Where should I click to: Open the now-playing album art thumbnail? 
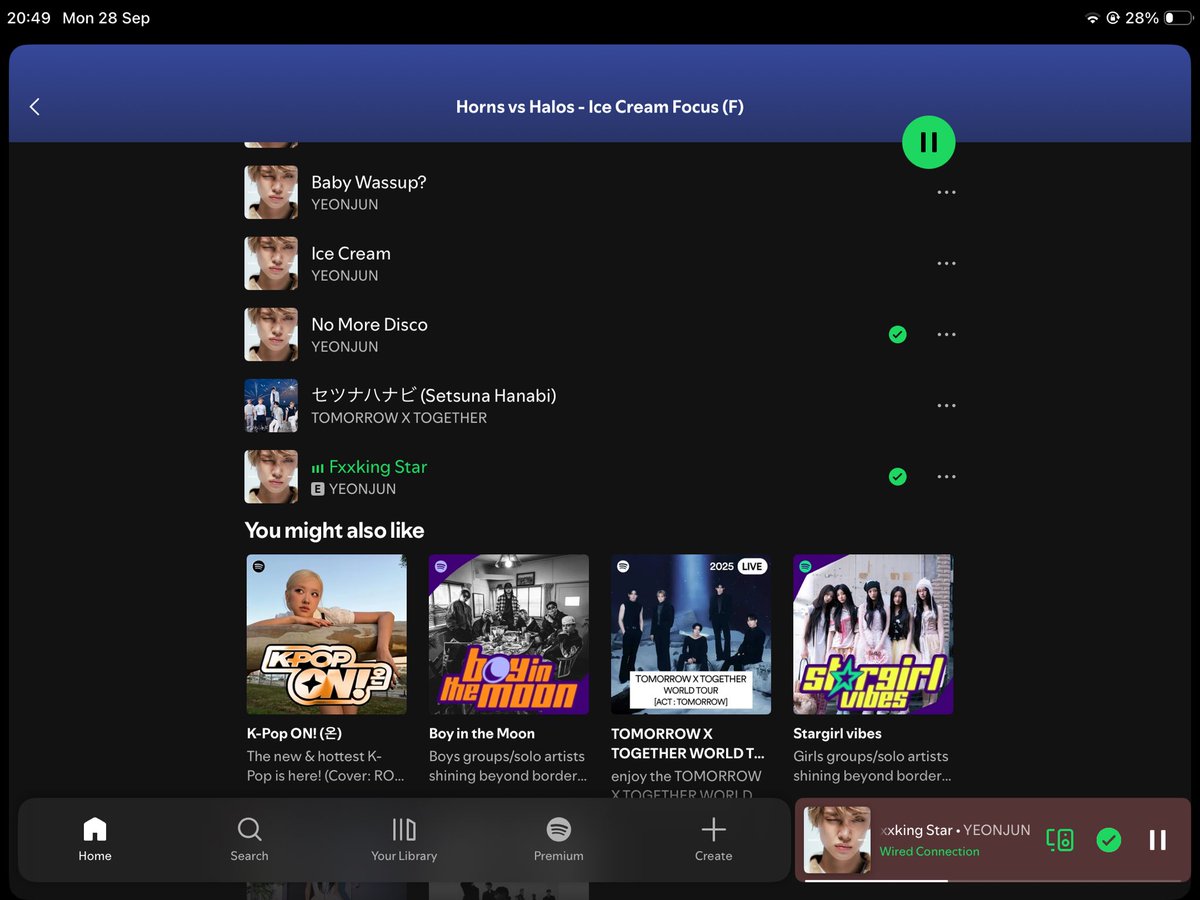(x=837, y=840)
